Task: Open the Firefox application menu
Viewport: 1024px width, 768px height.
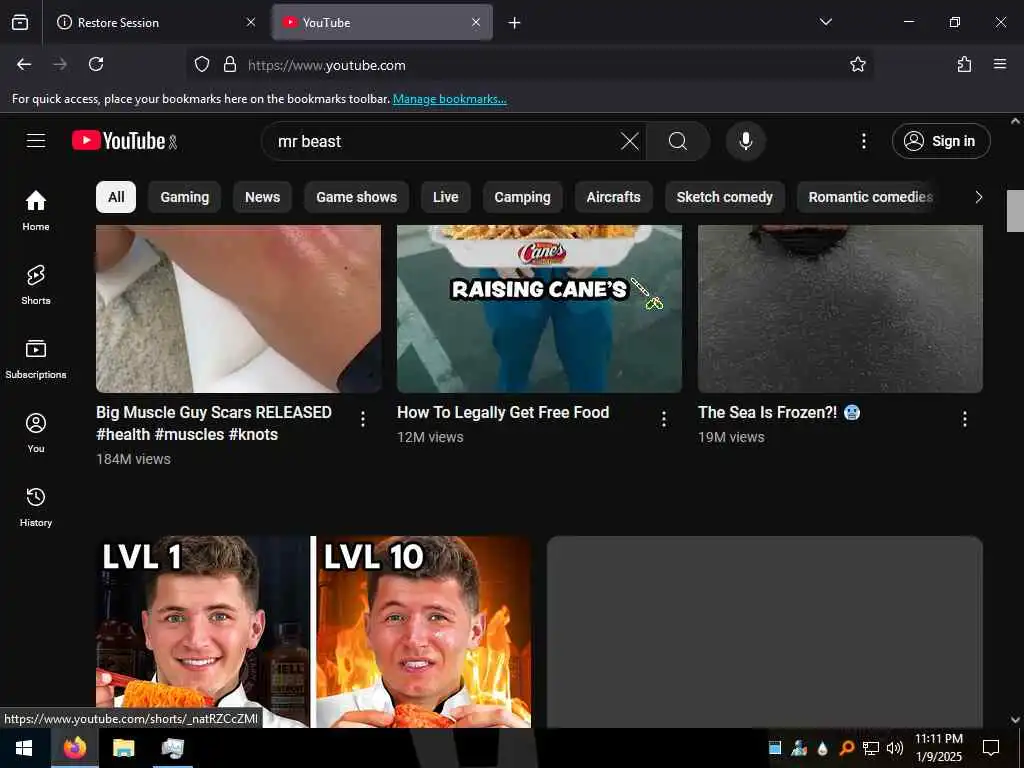Action: [x=1000, y=64]
